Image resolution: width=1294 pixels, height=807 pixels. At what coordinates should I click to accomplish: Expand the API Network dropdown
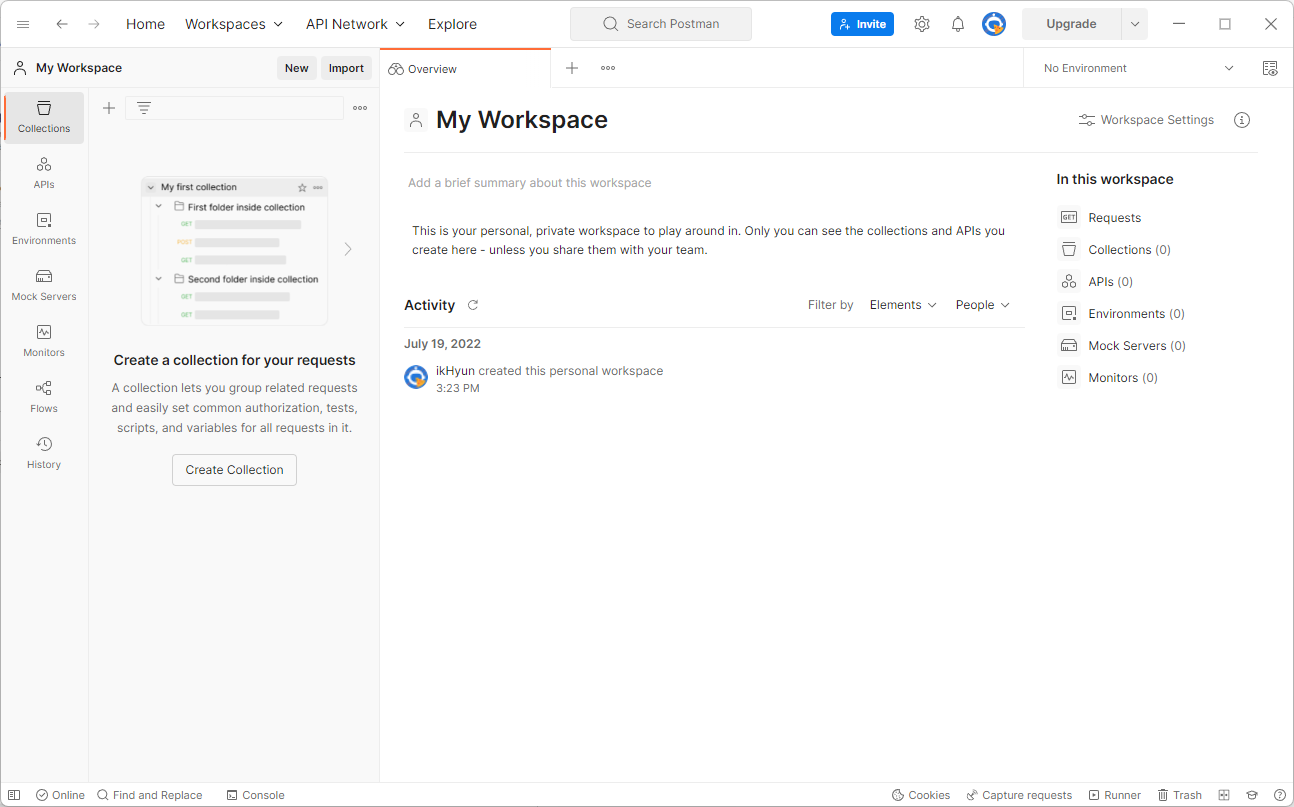point(355,24)
